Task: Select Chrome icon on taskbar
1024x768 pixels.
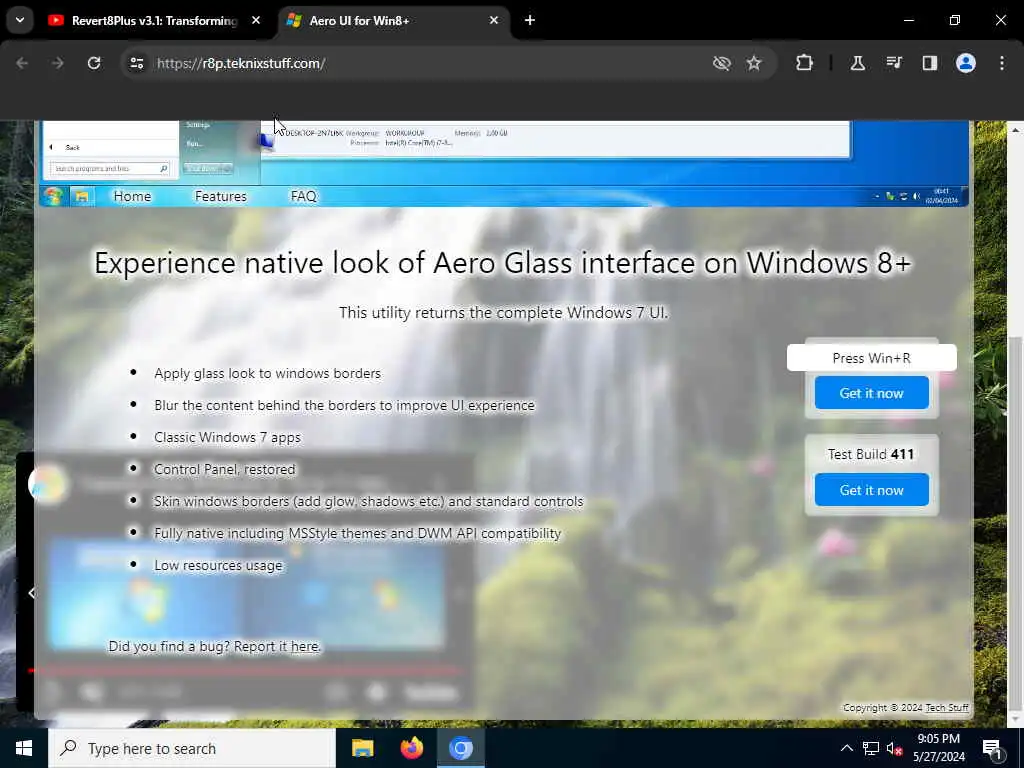Action: point(460,748)
